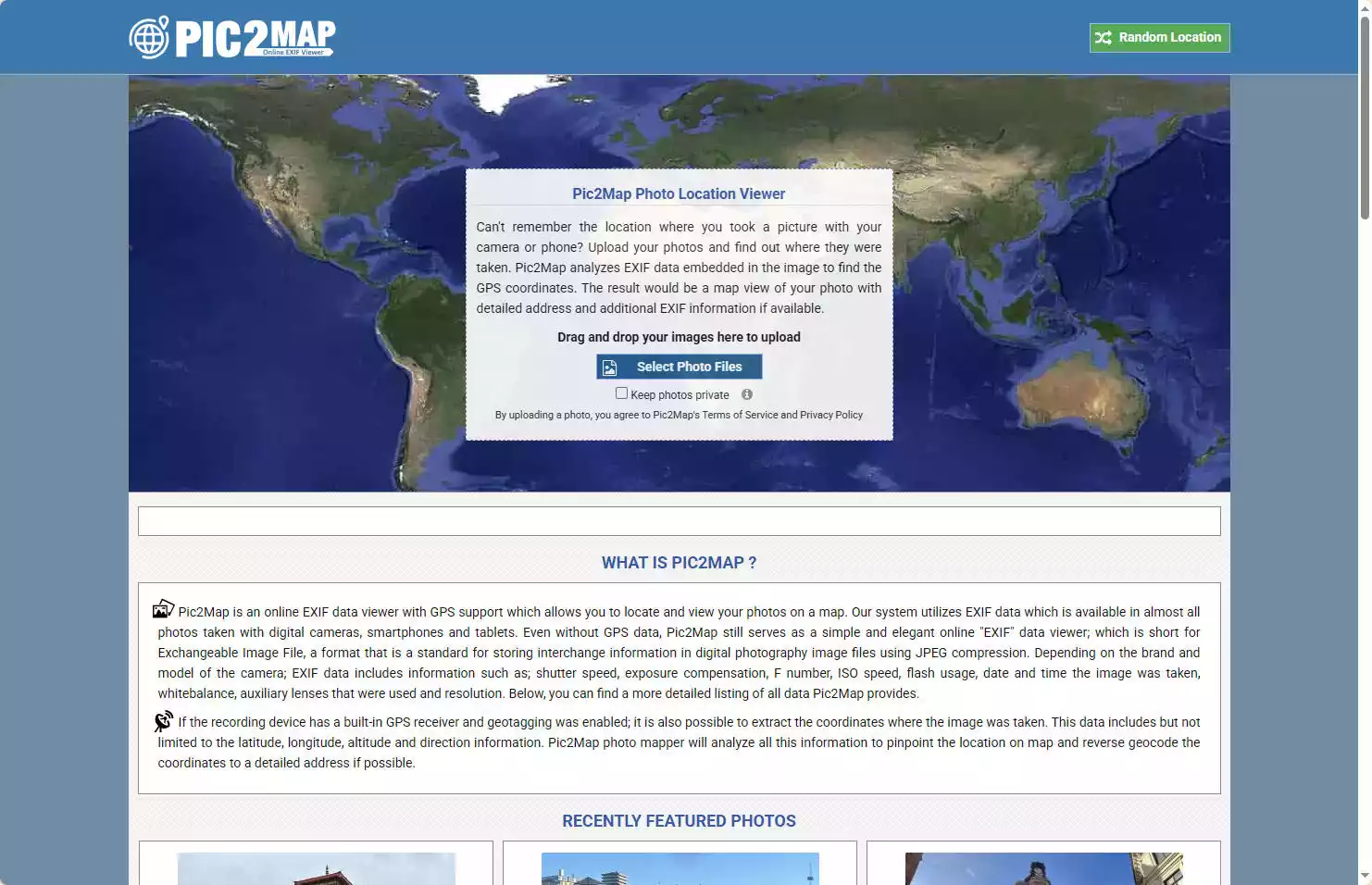Click the 'Drag and drop your images' text

(679, 337)
